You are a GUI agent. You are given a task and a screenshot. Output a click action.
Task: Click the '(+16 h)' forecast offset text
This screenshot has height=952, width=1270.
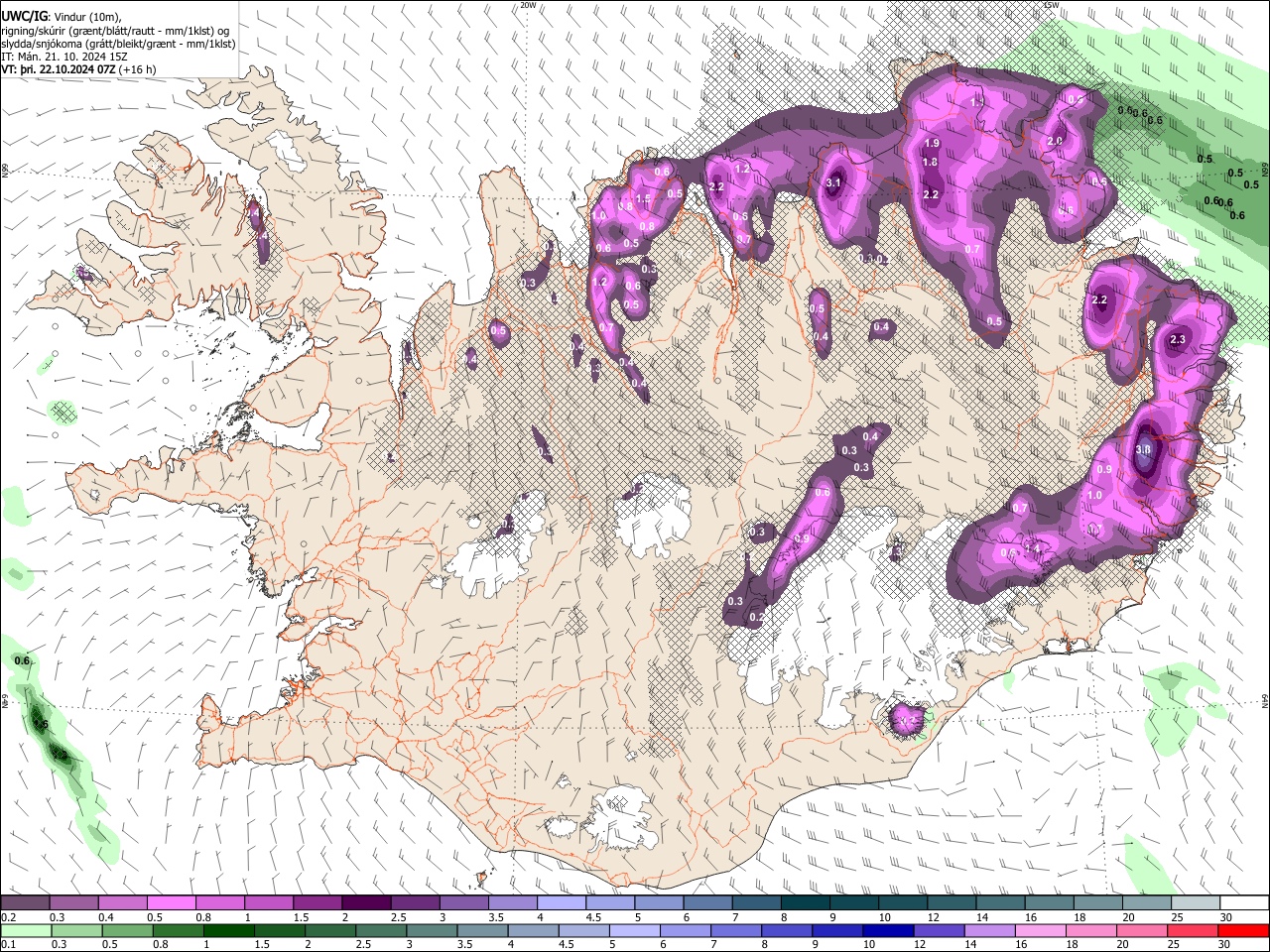(x=137, y=70)
